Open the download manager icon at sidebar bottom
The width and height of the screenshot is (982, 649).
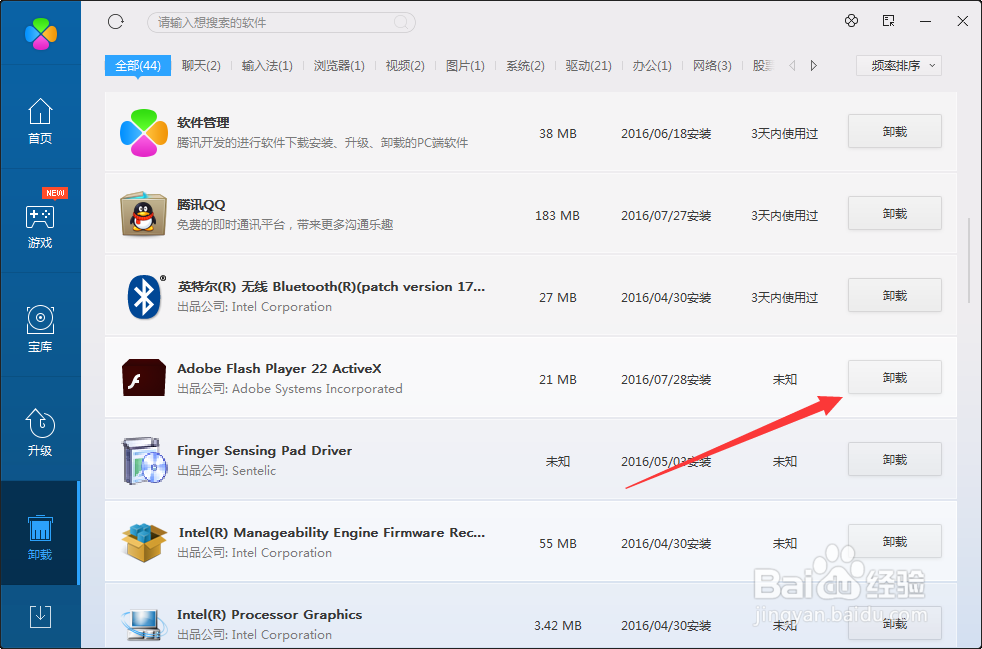point(40,616)
